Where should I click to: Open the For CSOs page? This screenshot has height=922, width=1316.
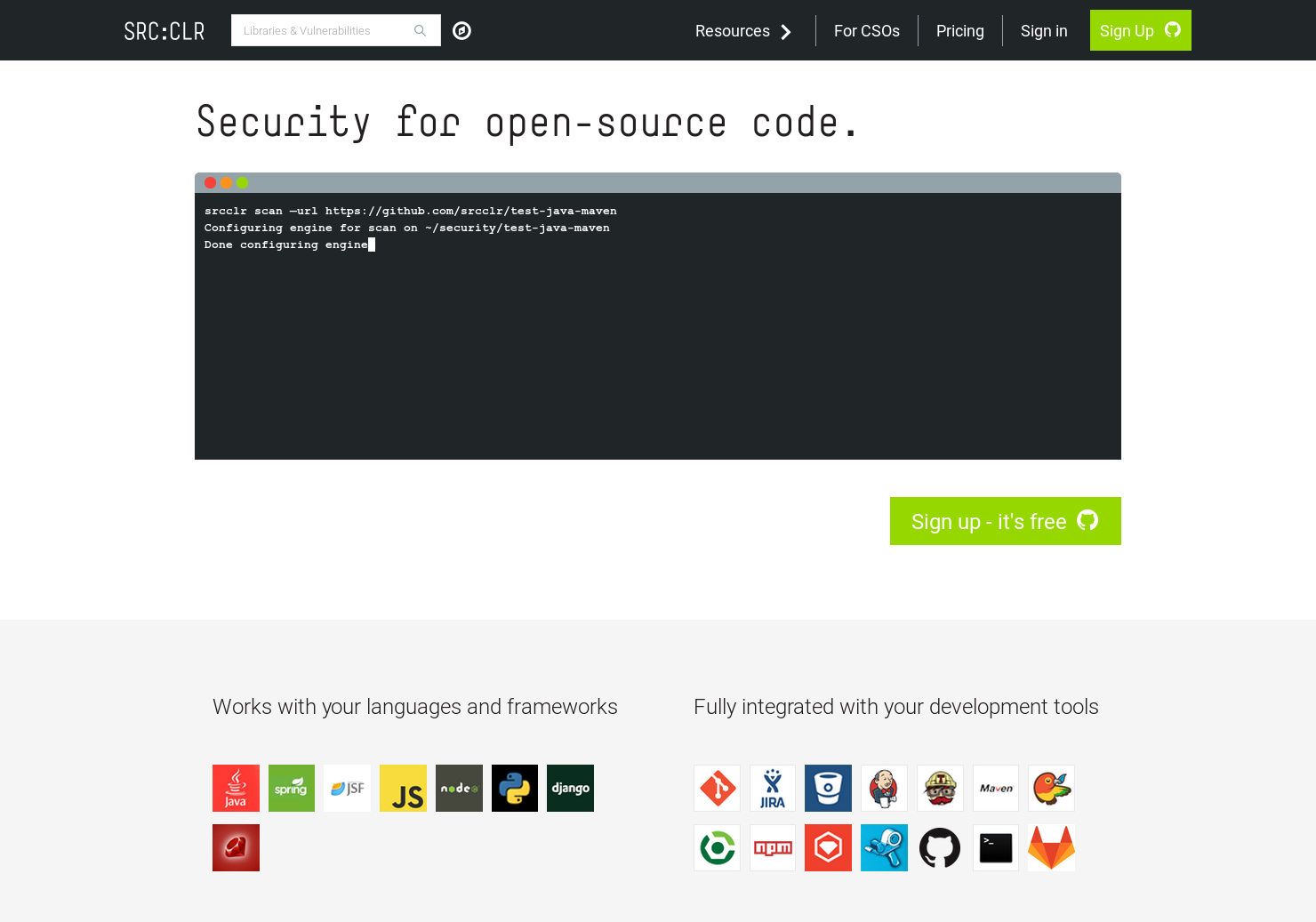(866, 30)
